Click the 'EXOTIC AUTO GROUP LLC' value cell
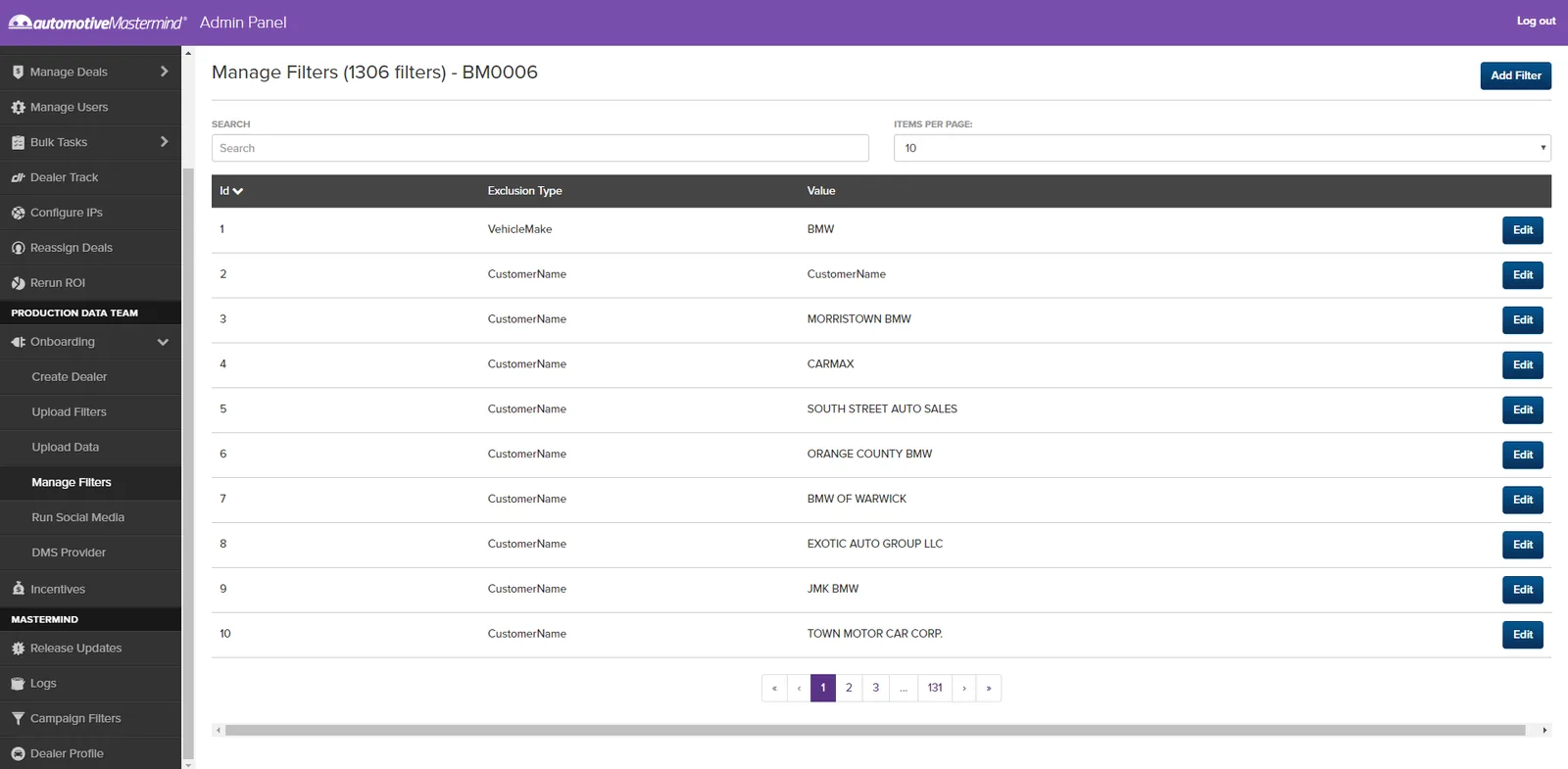1568x769 pixels. click(875, 544)
